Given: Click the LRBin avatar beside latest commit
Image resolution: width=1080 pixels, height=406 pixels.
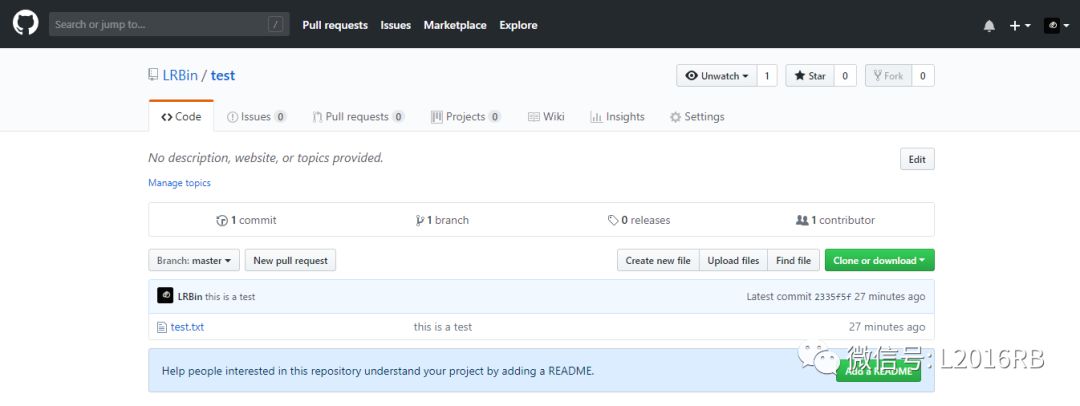Looking at the screenshot, I should click(x=165, y=296).
